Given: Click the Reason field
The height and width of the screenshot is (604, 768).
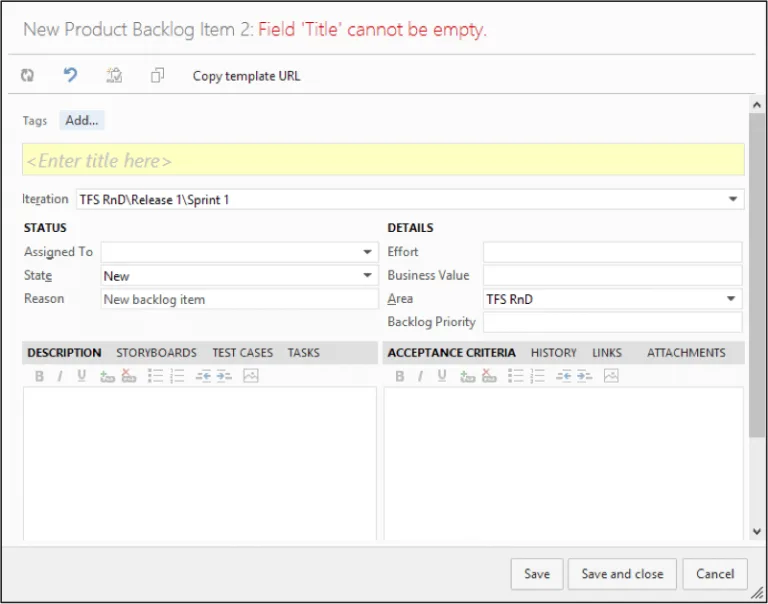Looking at the screenshot, I should [x=240, y=299].
